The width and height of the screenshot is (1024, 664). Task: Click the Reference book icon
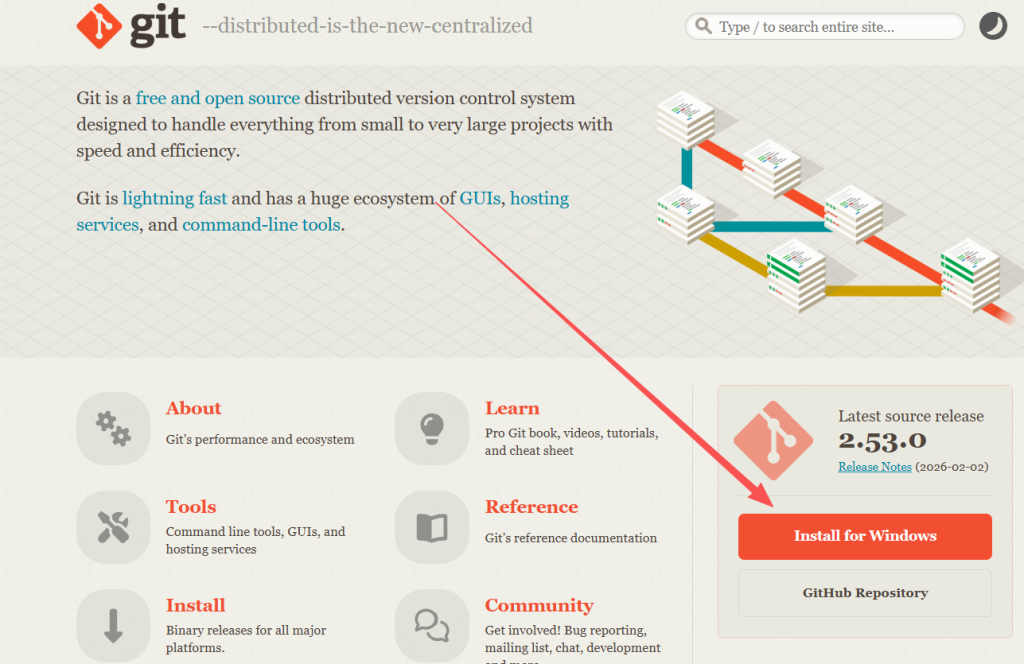pyautogui.click(x=432, y=527)
